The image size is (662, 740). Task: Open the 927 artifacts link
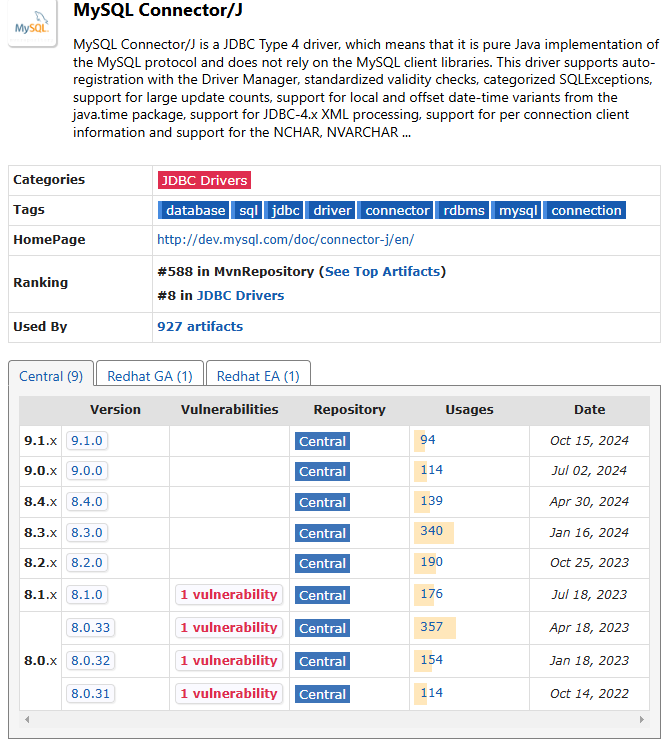[x=200, y=327]
